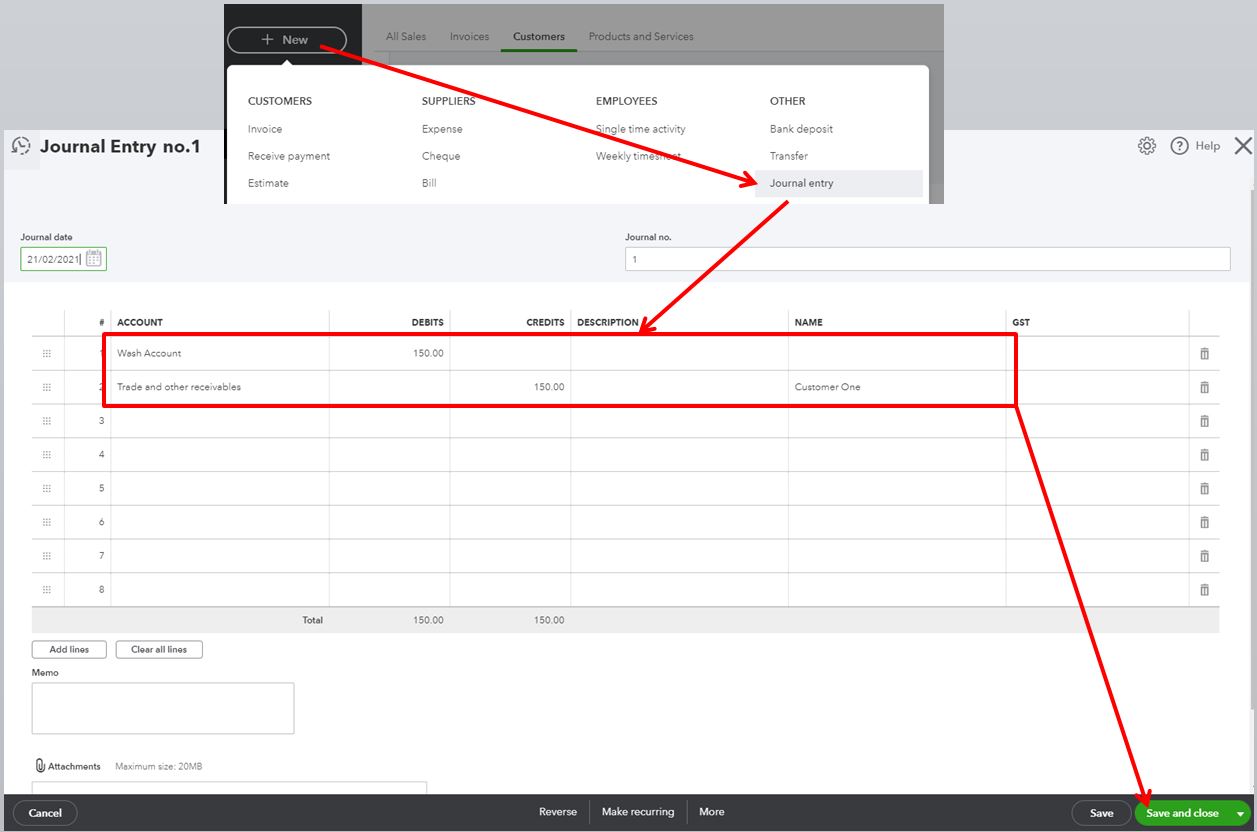Click the Help question mark icon
The image size is (1257, 832).
click(x=1179, y=146)
